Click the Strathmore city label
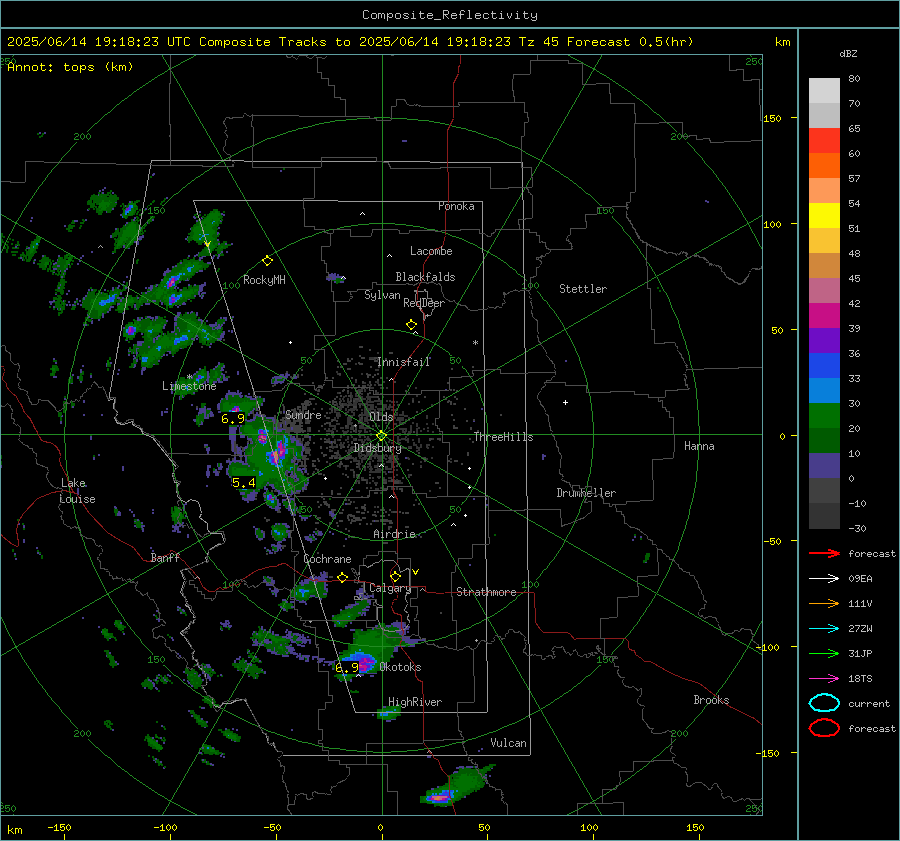900x841 pixels. point(486,592)
